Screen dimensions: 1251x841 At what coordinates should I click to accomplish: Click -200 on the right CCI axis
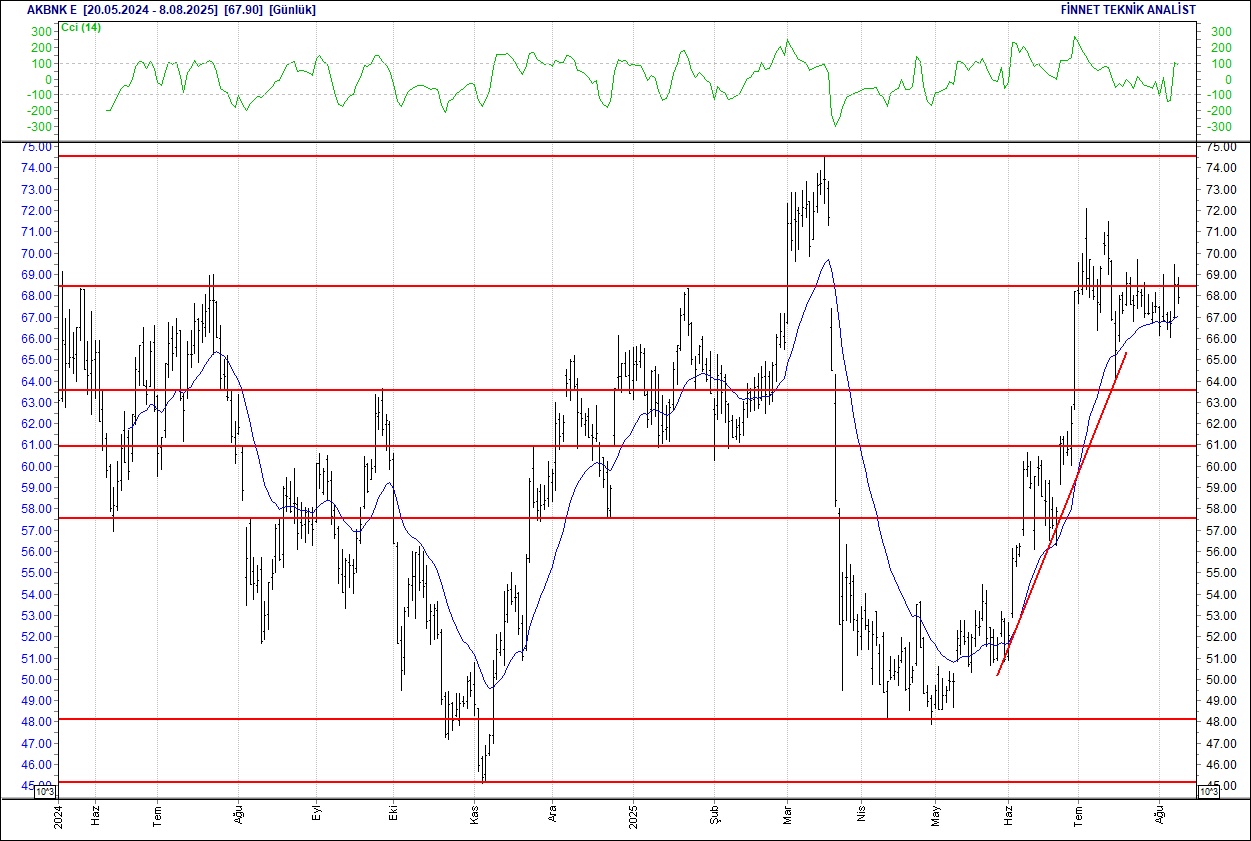point(1217,111)
